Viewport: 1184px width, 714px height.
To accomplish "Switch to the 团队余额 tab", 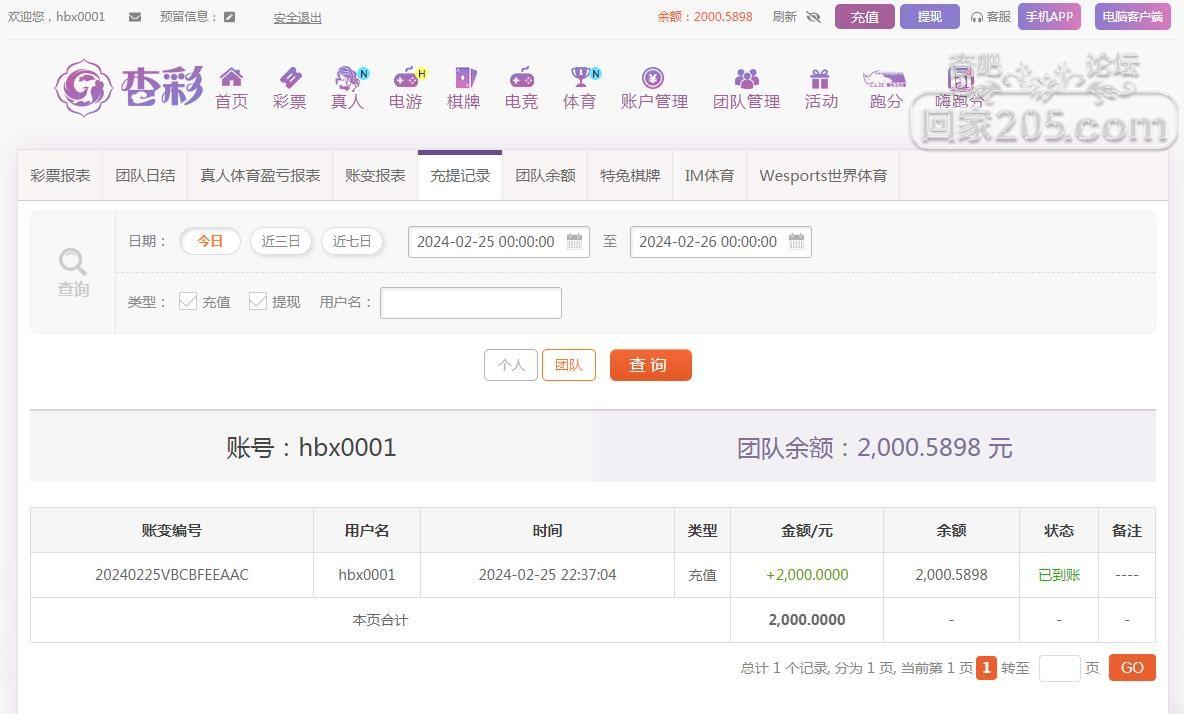I will [545, 176].
